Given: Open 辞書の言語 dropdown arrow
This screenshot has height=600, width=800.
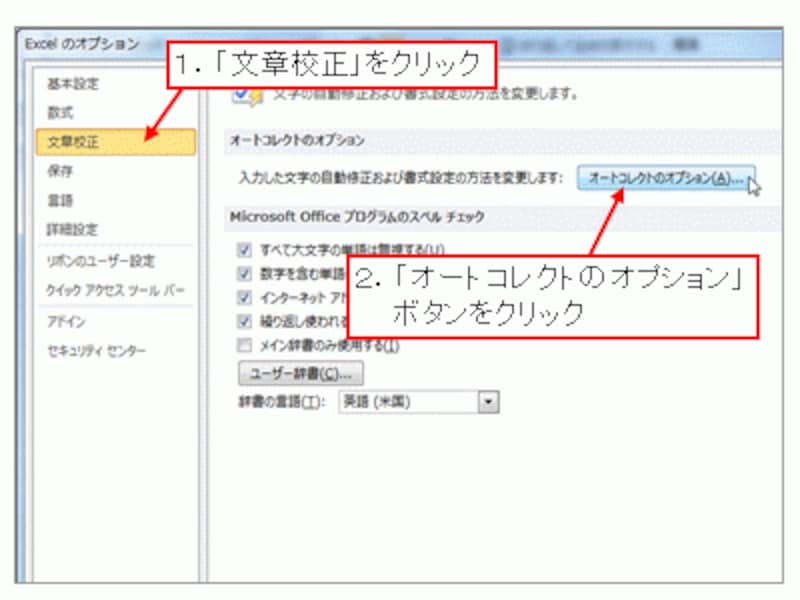Looking at the screenshot, I should tap(488, 402).
